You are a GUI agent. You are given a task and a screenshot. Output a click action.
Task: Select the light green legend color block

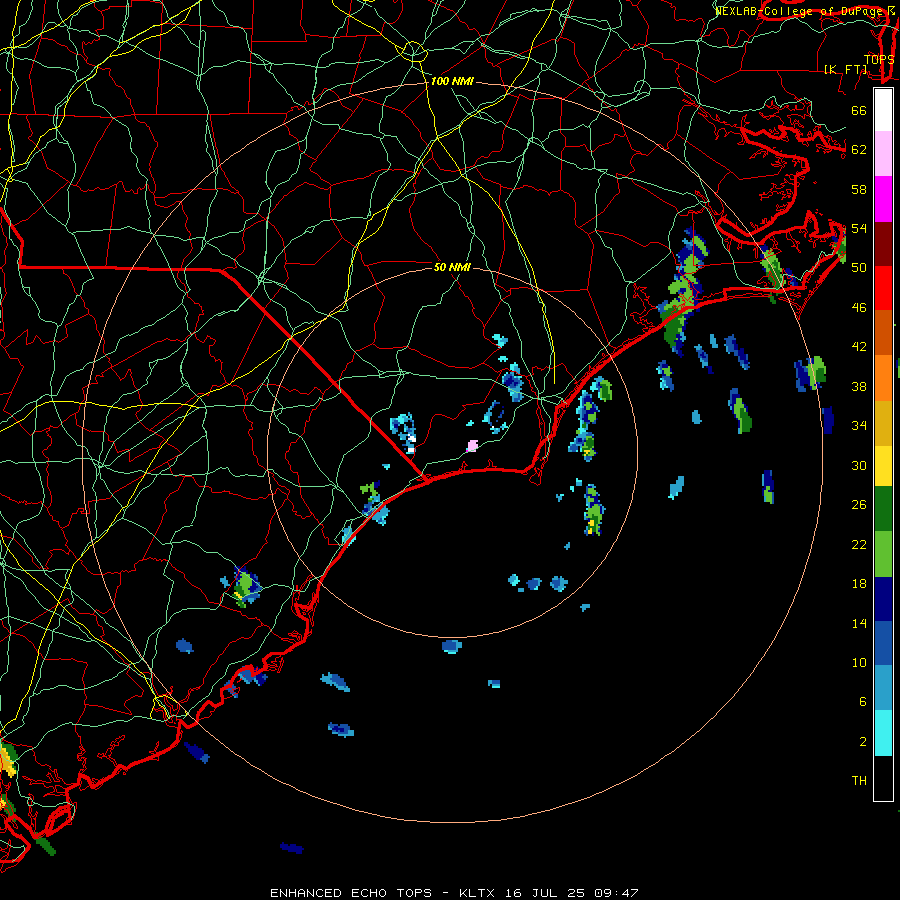coord(883,554)
